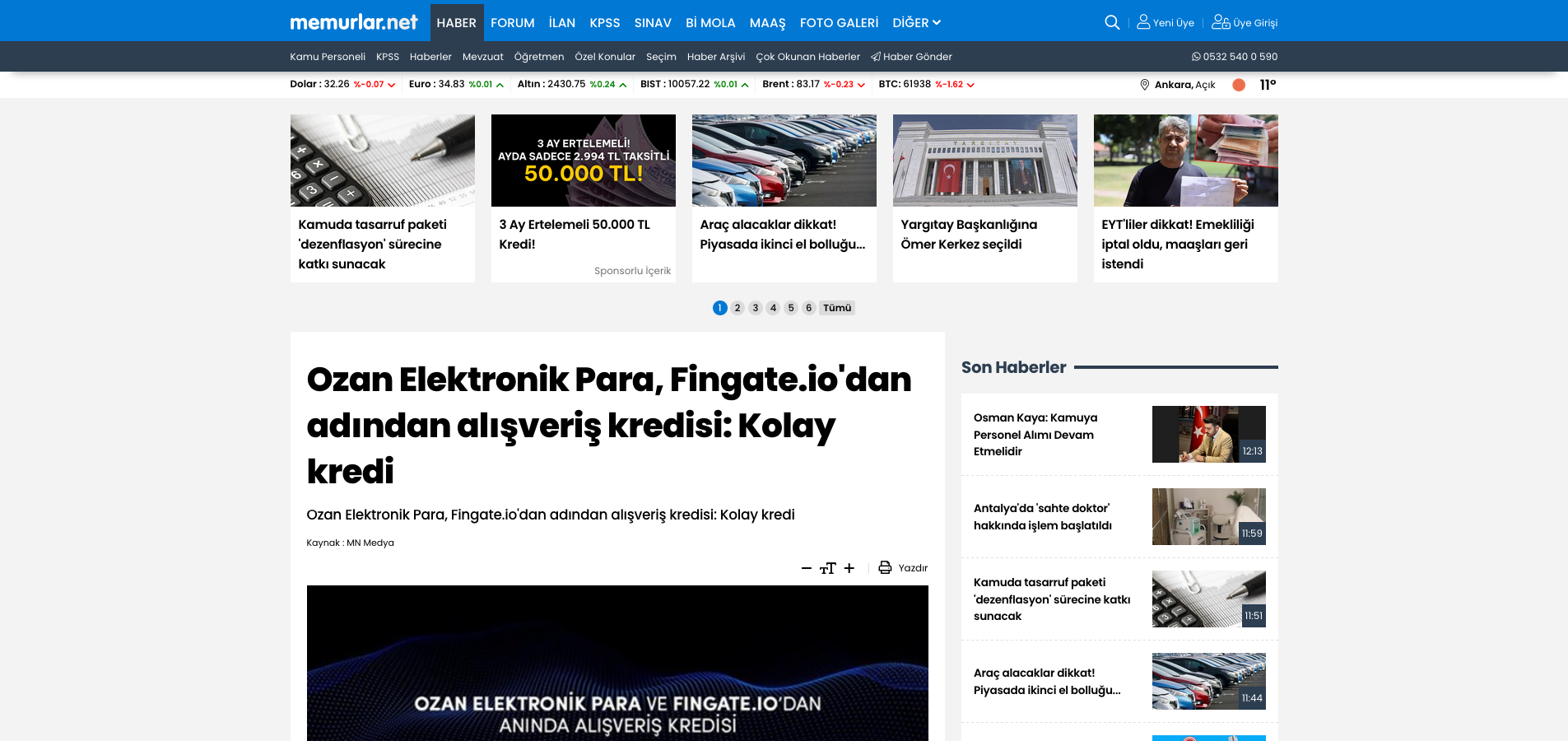Image resolution: width=1568 pixels, height=741 pixels.
Task: Open the Yargıtay Başkanlığı building thumbnail
Action: 985,161
